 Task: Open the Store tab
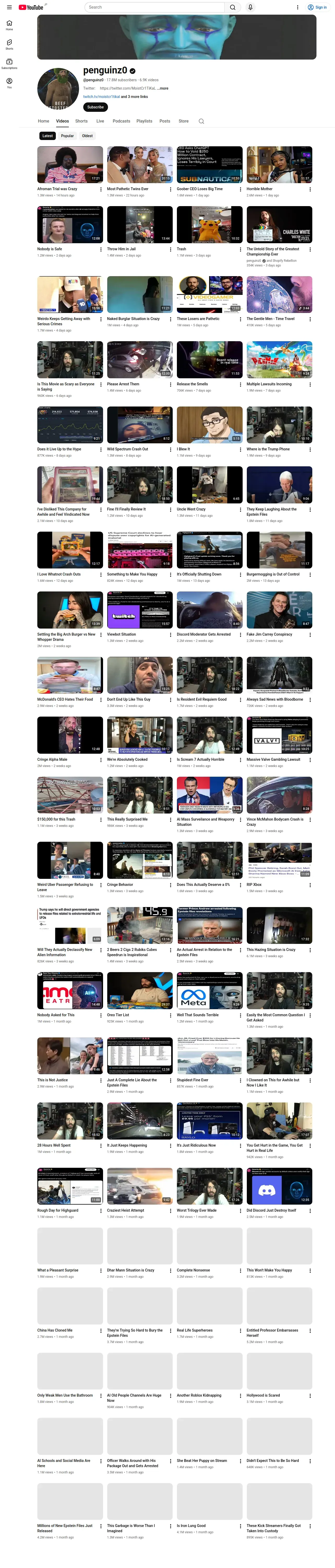coord(184,121)
